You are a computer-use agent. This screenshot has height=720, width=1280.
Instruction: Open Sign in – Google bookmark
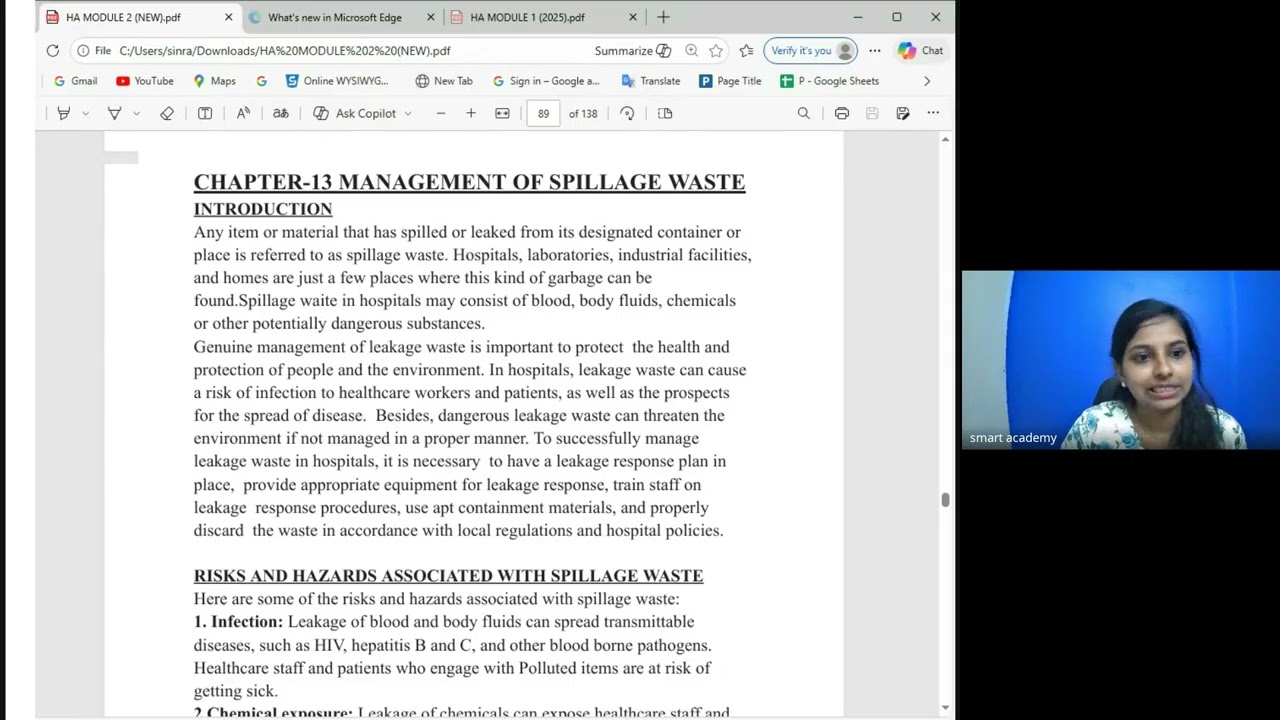point(546,81)
